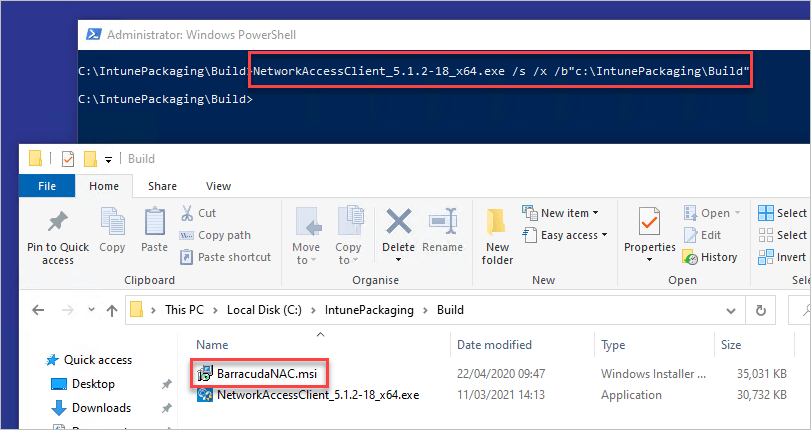
Task: Click IntunePackaging breadcrumb in address bar
Action: pyautogui.click(x=369, y=310)
